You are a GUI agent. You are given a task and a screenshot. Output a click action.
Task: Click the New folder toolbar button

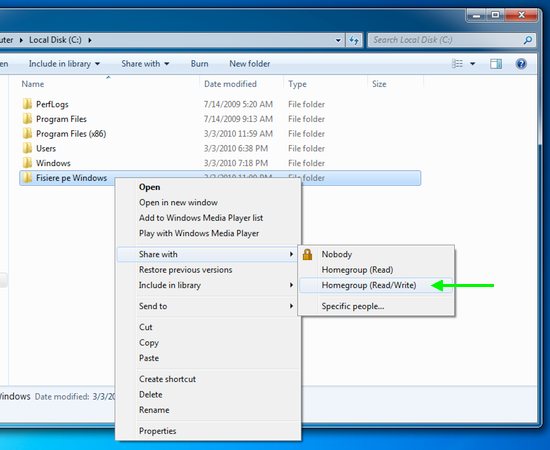(x=250, y=64)
